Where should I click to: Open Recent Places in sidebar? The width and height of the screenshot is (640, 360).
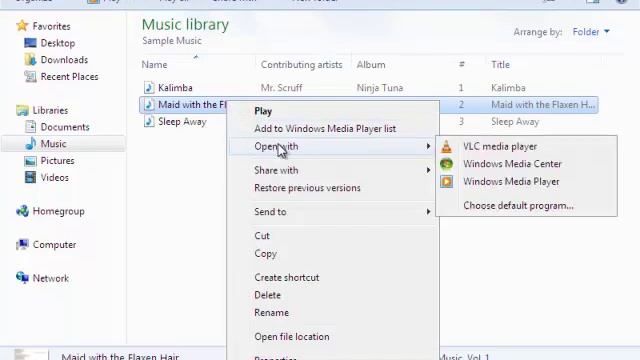coord(69,76)
